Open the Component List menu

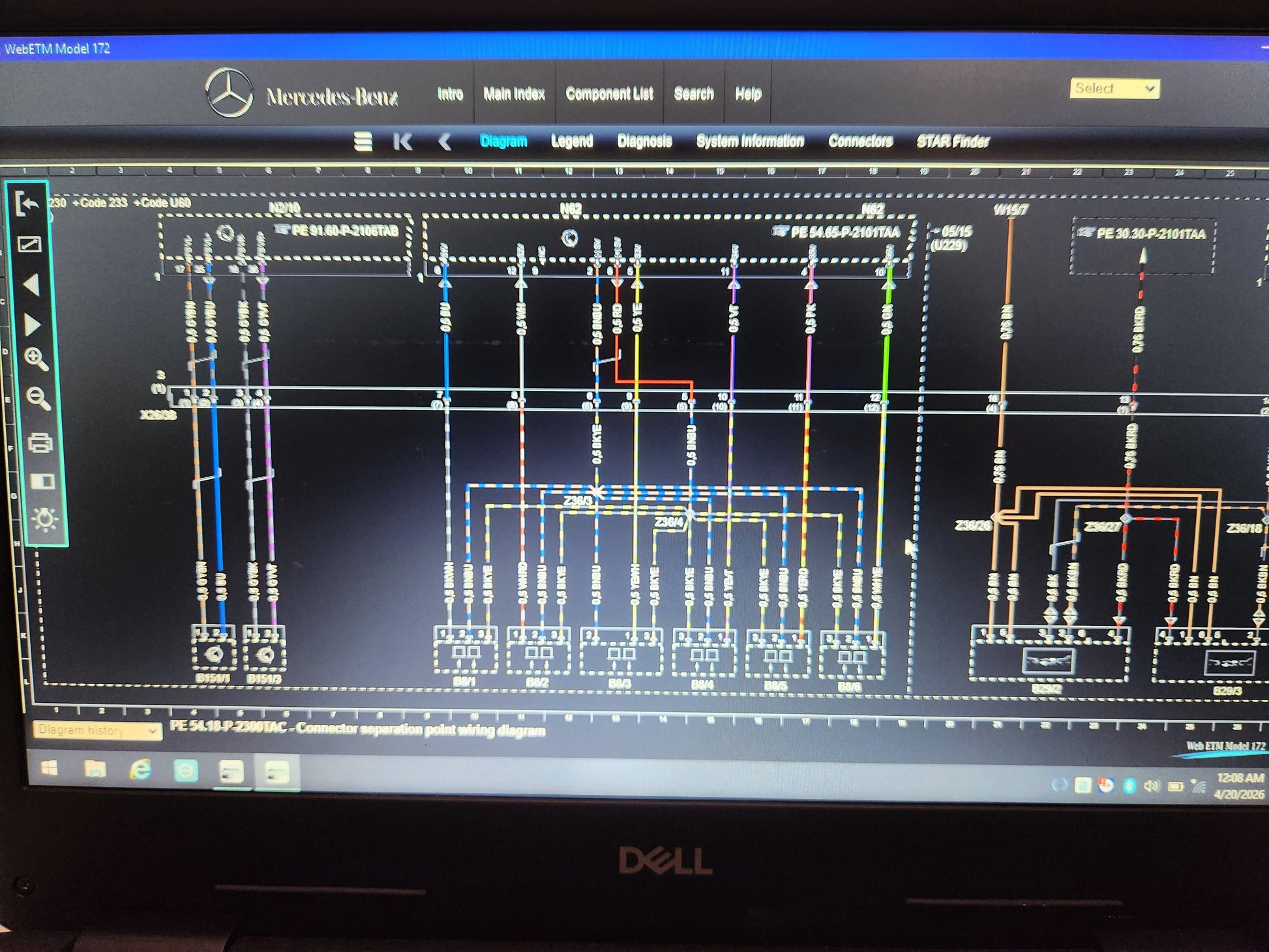coord(609,94)
